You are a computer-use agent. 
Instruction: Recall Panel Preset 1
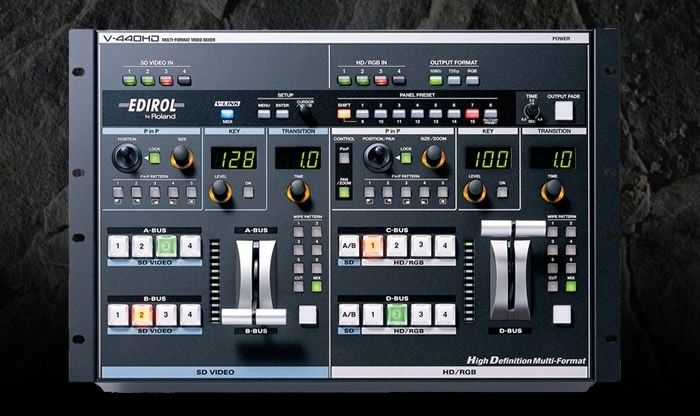pos(362,114)
